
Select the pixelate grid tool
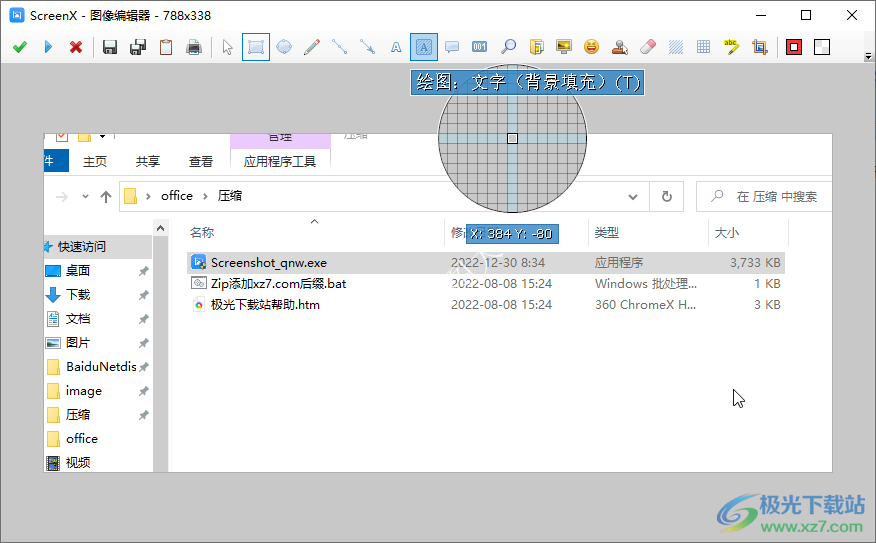tap(703, 47)
